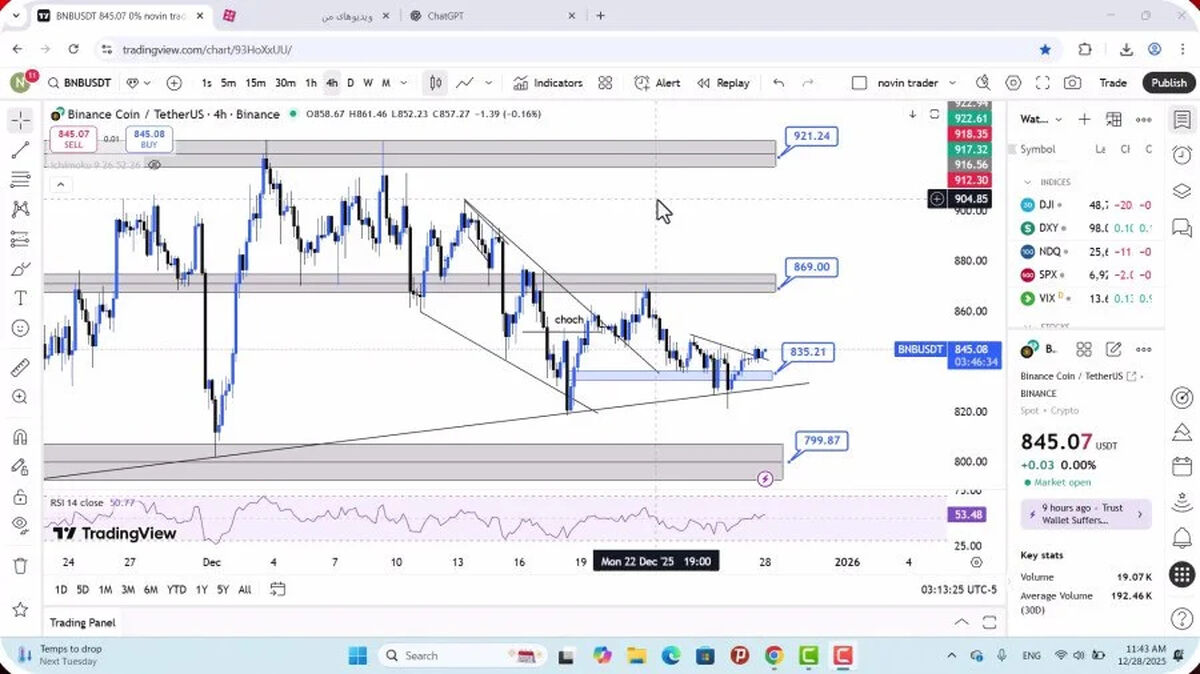The width and height of the screenshot is (1200, 674).
Task: Open the chart patterns tool group
Action: pos(20,209)
